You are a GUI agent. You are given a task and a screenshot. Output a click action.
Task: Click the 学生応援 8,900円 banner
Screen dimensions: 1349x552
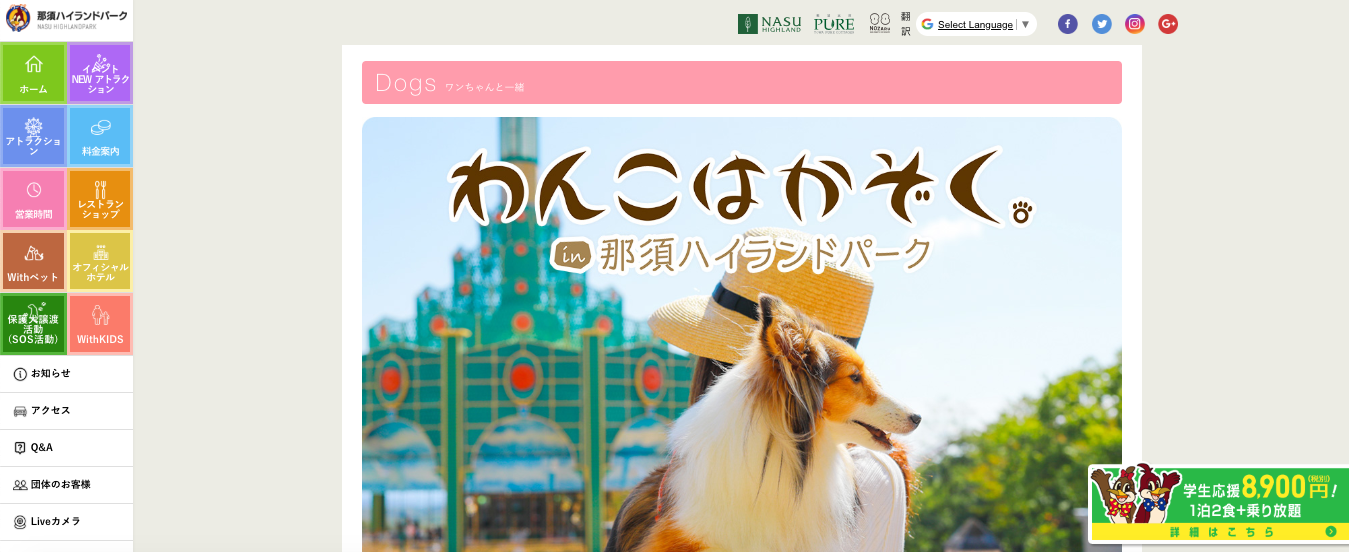tap(1219, 503)
